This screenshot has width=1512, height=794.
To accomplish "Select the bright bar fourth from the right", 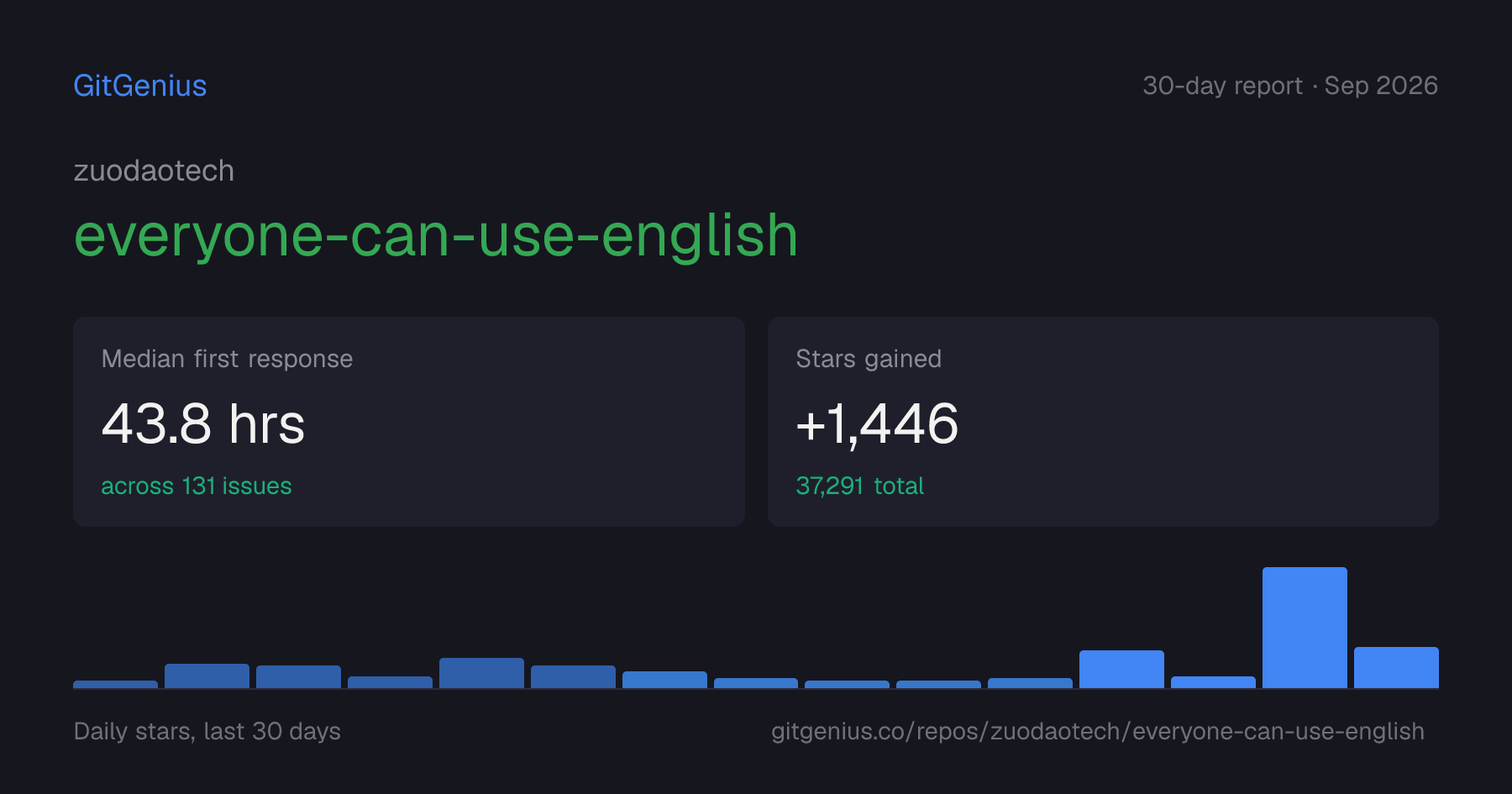I will tap(1121, 669).
